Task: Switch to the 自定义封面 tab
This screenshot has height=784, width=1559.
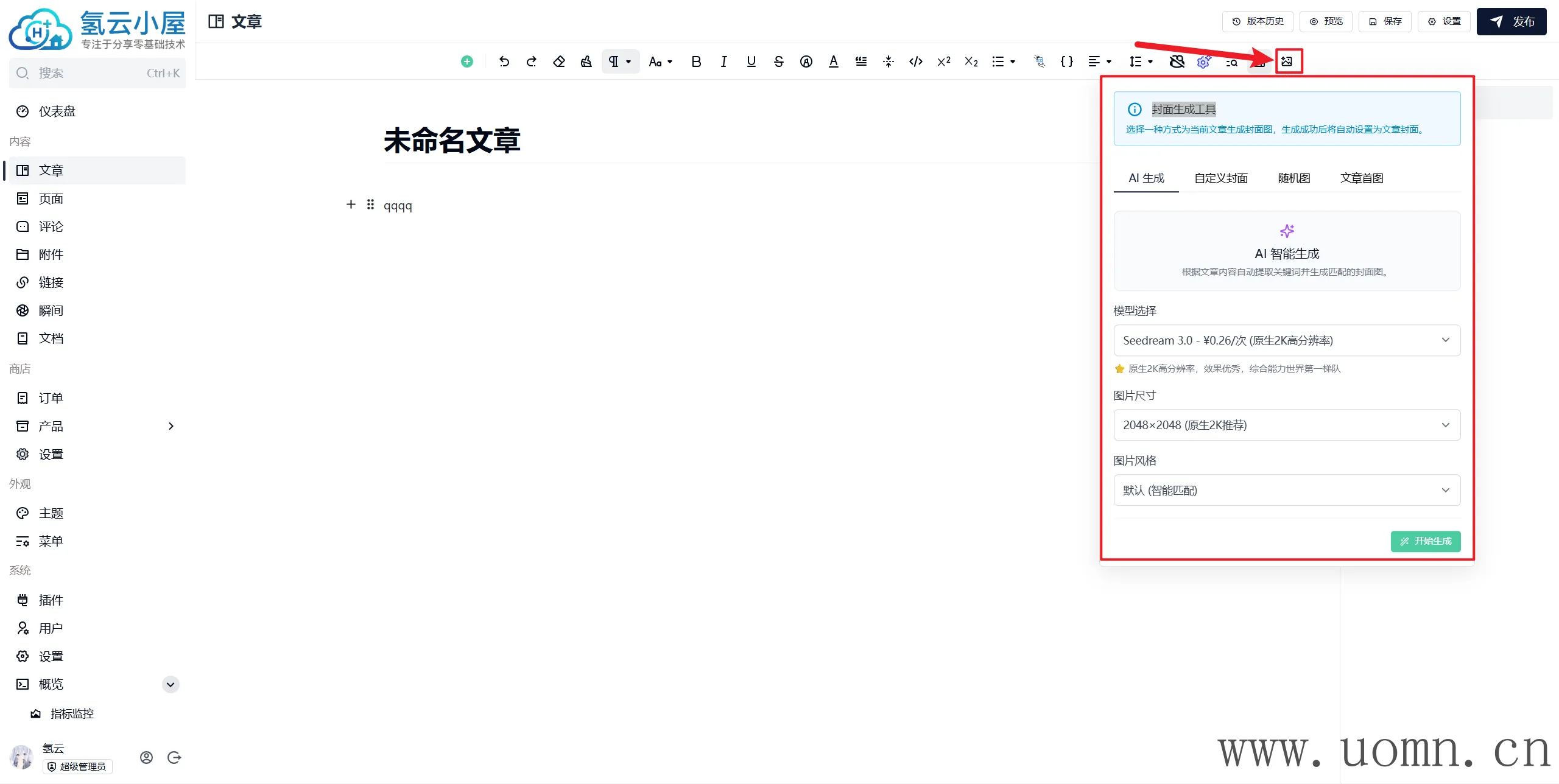Action: (x=1220, y=178)
